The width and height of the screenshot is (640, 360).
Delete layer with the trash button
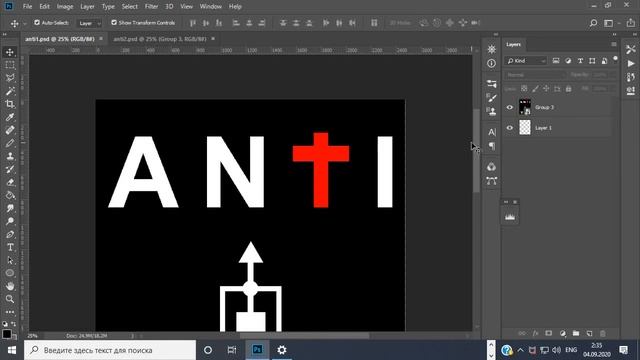pyautogui.click(x=602, y=333)
